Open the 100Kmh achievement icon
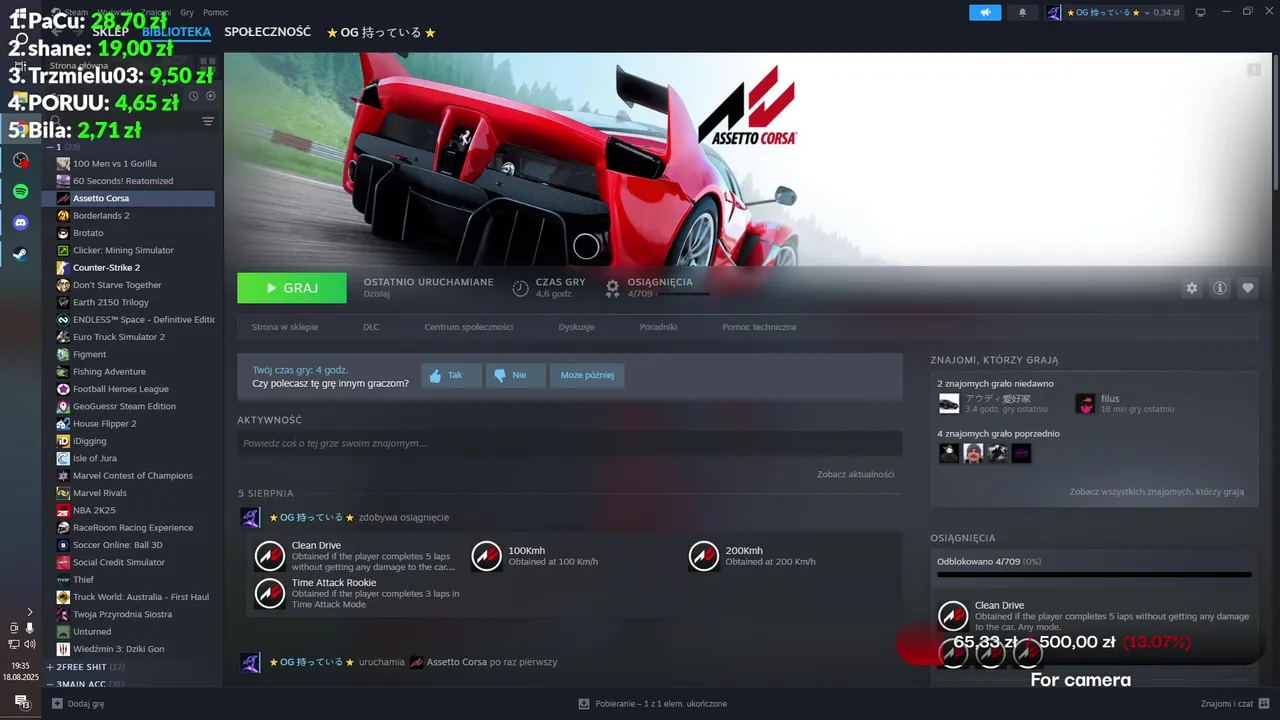This screenshot has height=720, width=1280. click(x=486, y=556)
